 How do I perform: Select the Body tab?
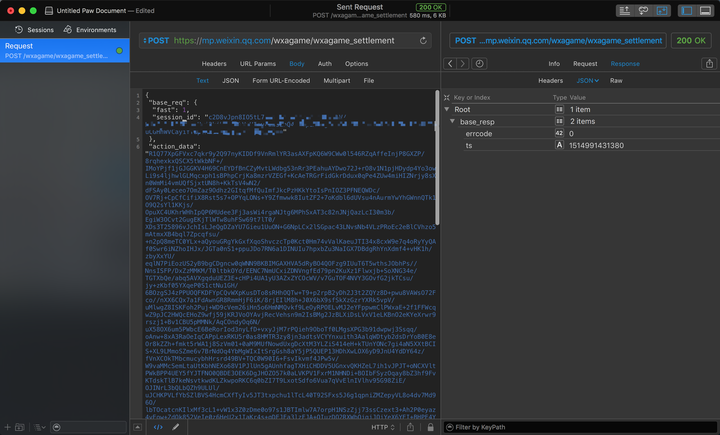coord(297,63)
